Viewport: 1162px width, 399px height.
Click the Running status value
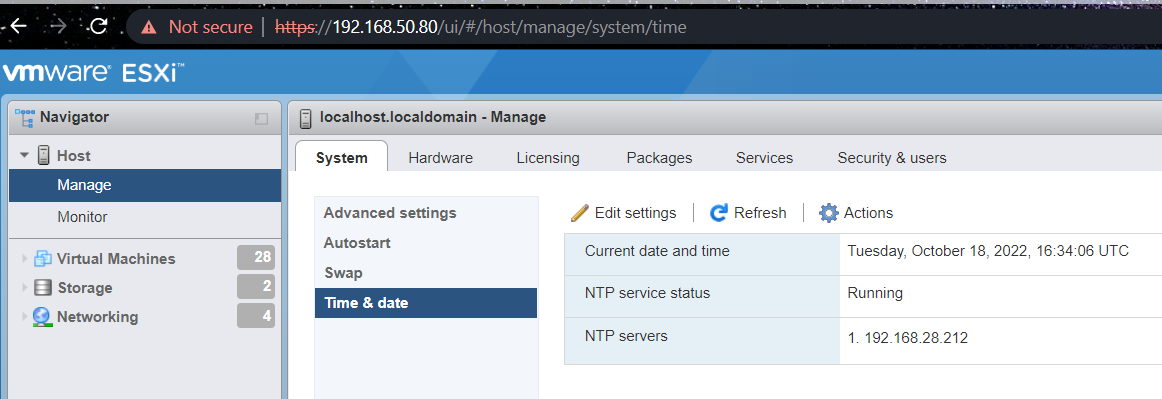[874, 293]
